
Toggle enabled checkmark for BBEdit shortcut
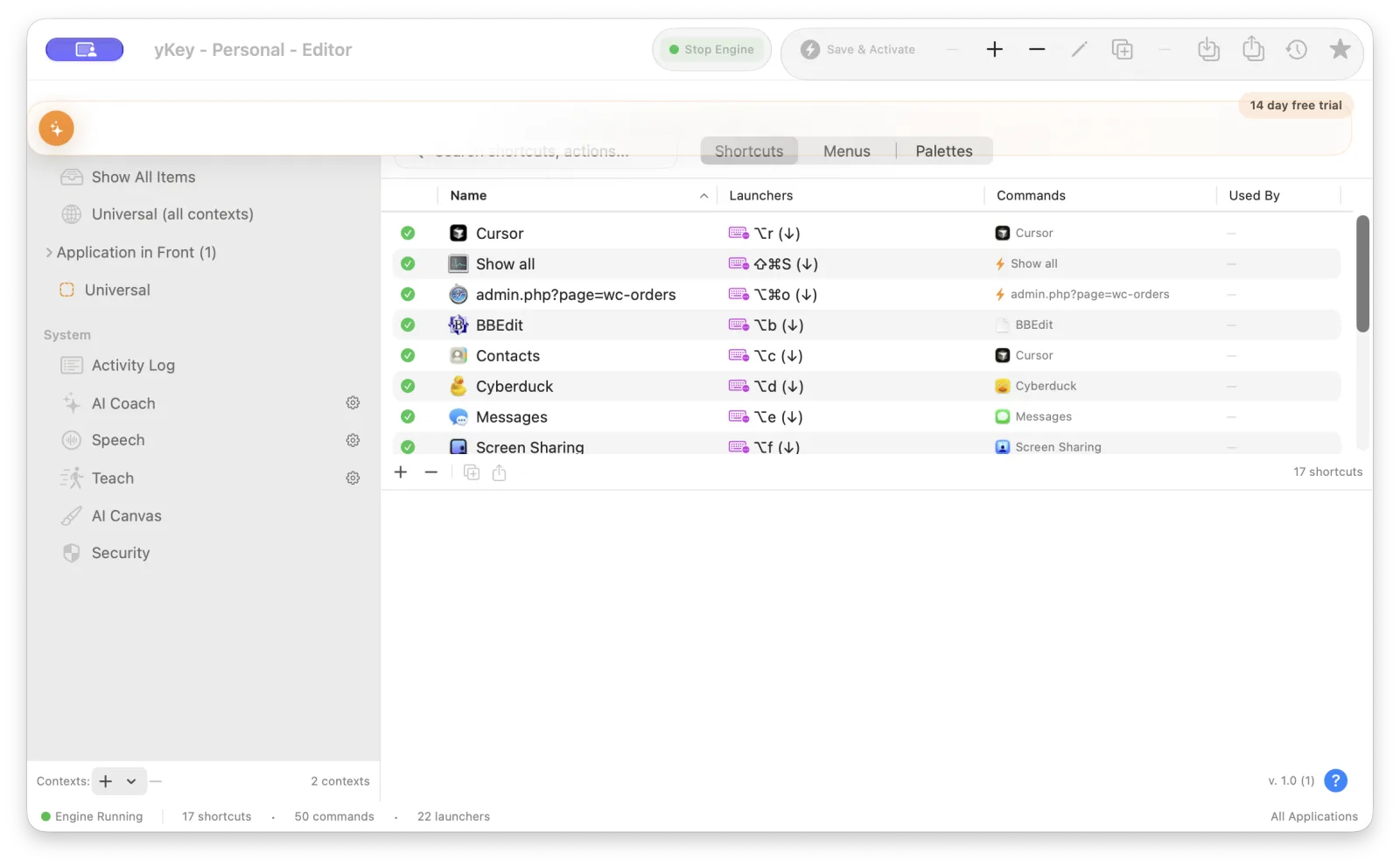[408, 325]
